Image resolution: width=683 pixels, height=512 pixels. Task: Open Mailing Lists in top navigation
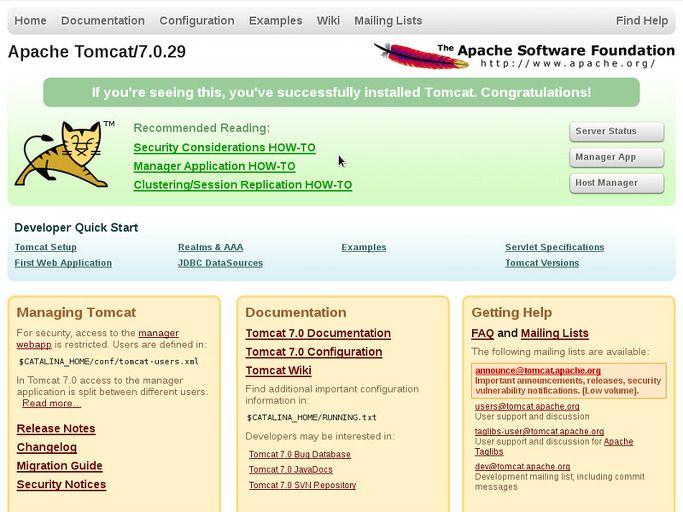pyautogui.click(x=388, y=20)
